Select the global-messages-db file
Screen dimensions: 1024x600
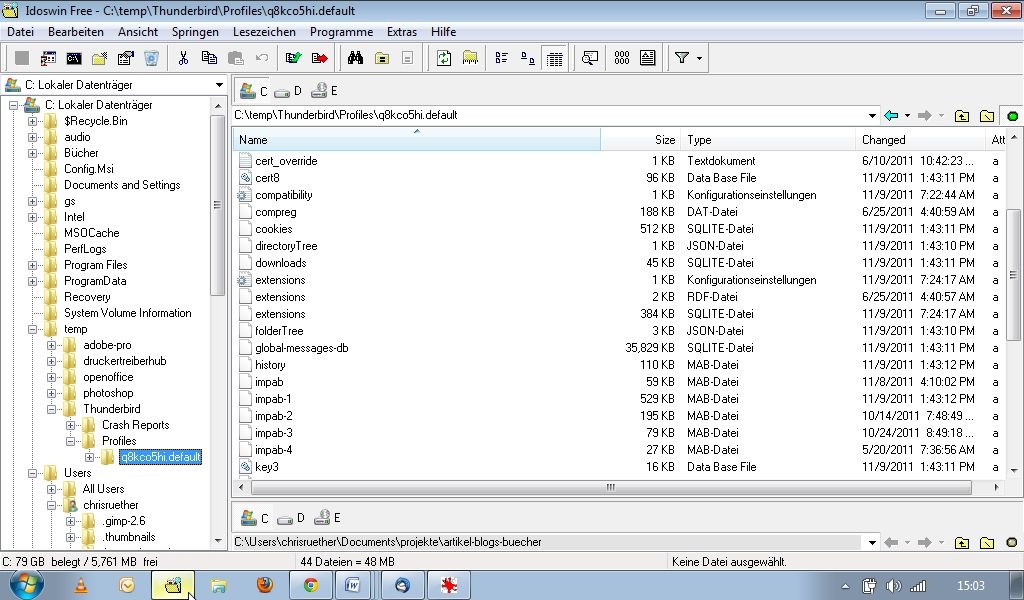301,348
